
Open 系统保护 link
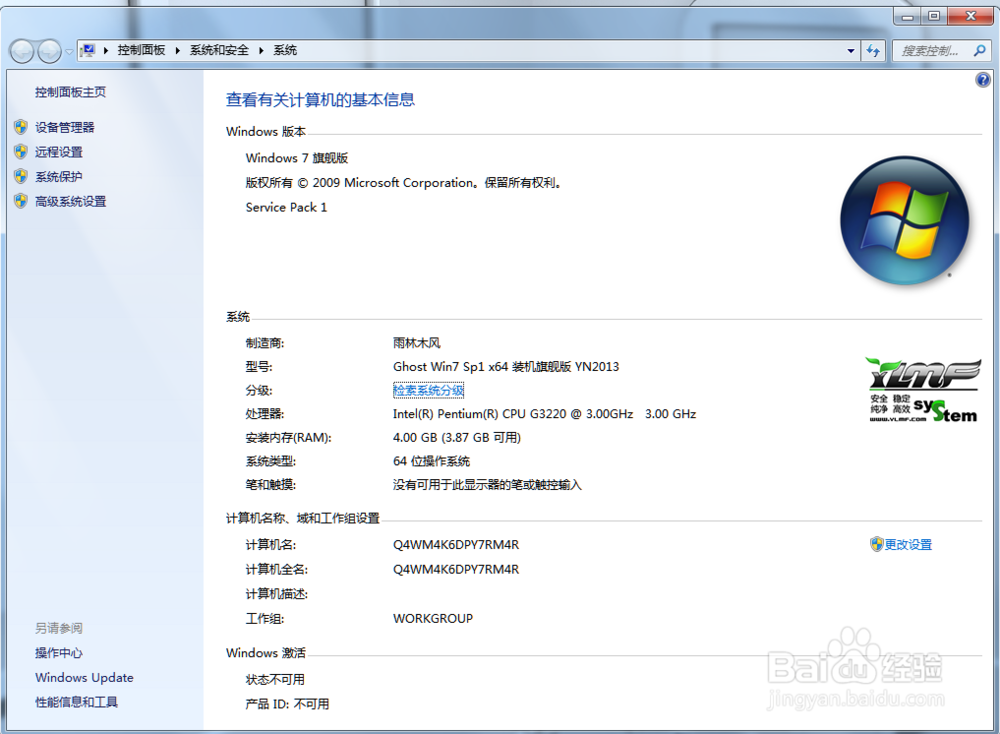pos(59,177)
